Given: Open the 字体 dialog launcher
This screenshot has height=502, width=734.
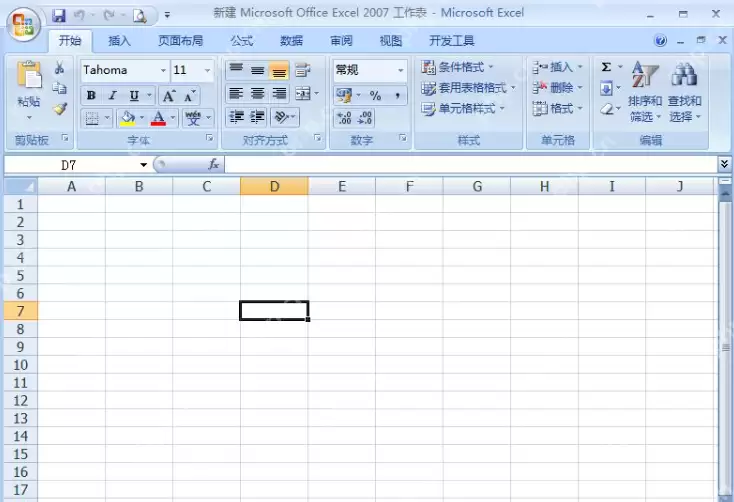Looking at the screenshot, I should click(x=209, y=138).
